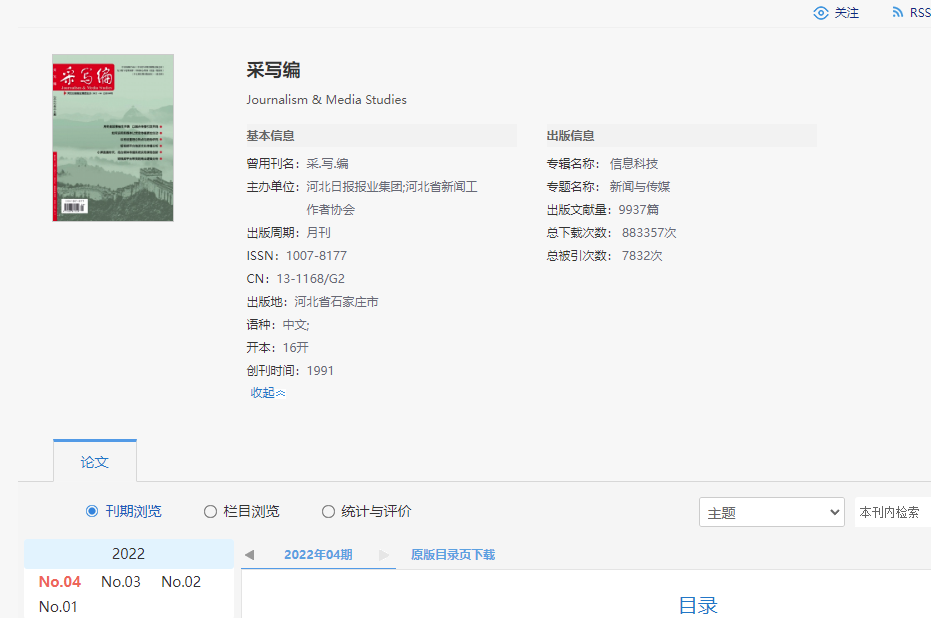Select the 刊期浏览 radio button

point(92,512)
